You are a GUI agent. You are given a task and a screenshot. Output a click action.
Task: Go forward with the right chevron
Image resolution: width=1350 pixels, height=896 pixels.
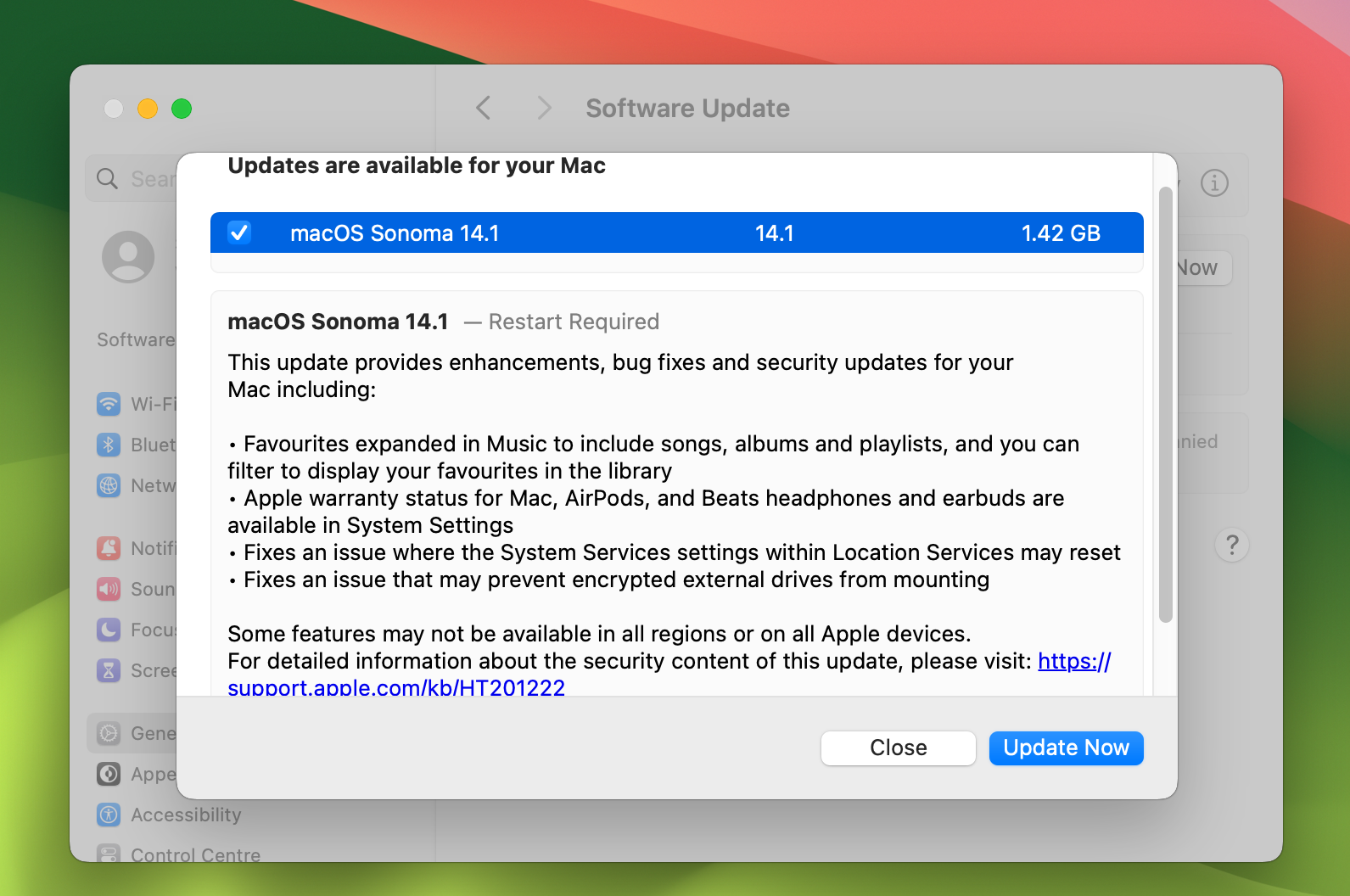(x=544, y=108)
